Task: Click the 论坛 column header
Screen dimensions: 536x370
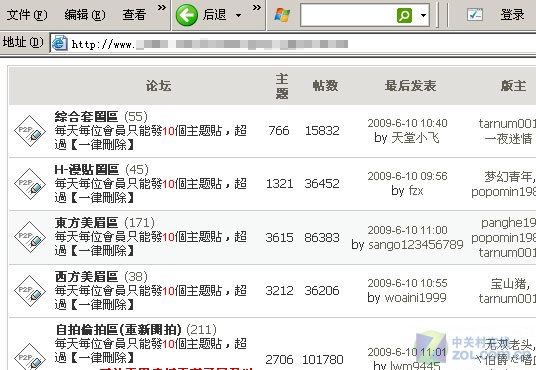Action: 158,86
